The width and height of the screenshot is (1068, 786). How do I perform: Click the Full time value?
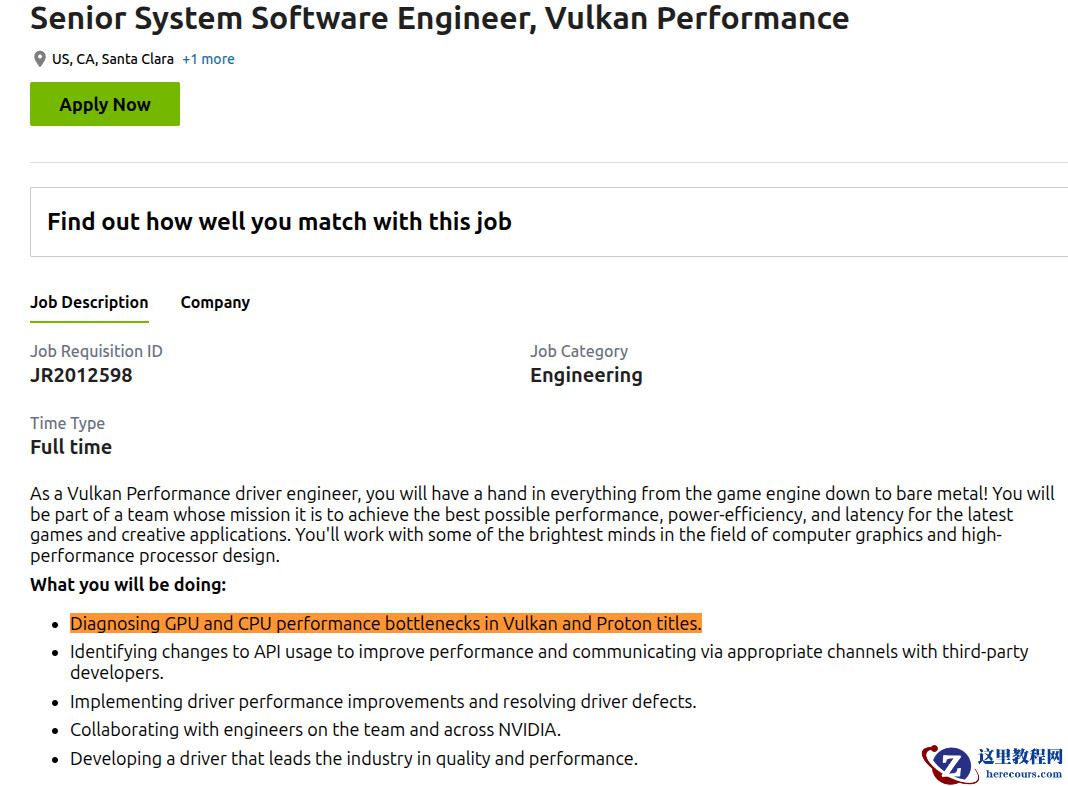coord(71,447)
